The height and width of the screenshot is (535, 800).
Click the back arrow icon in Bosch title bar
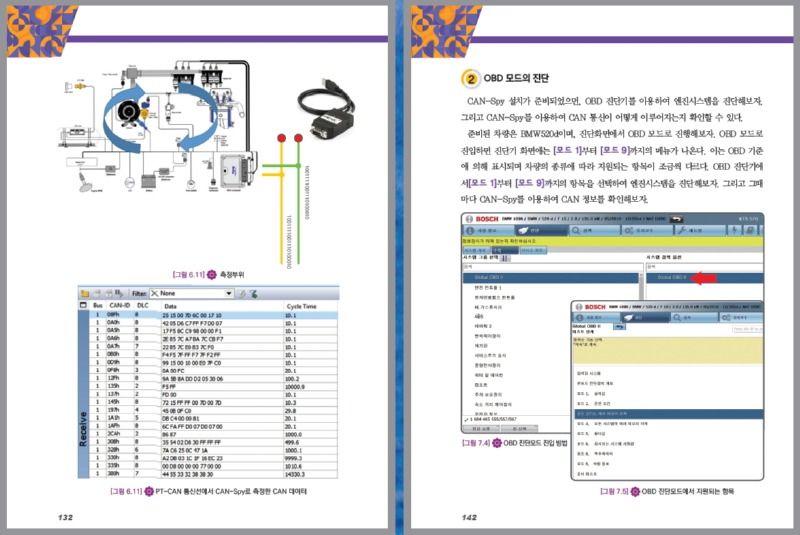pyautogui.click(x=677, y=217)
